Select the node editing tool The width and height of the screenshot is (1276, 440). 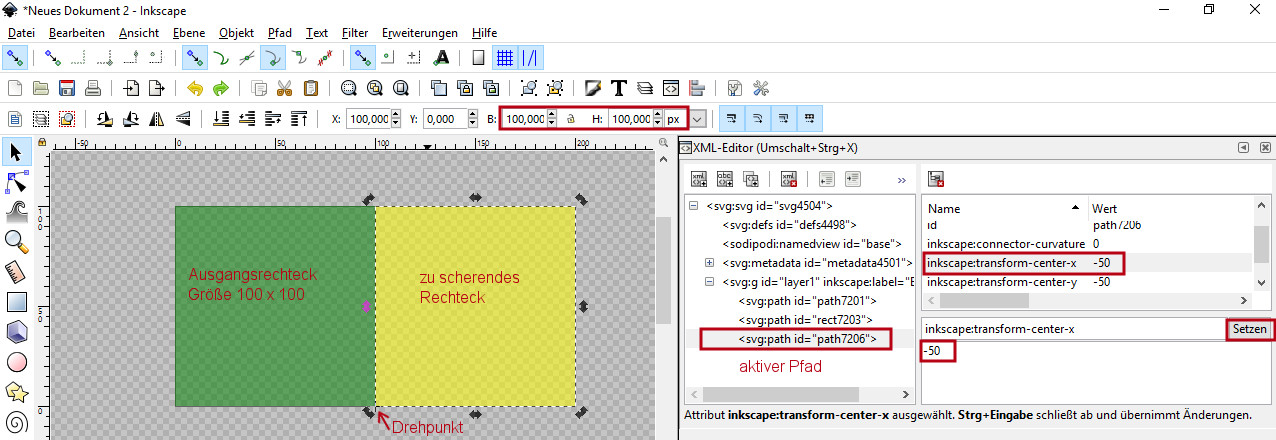pyautogui.click(x=16, y=182)
